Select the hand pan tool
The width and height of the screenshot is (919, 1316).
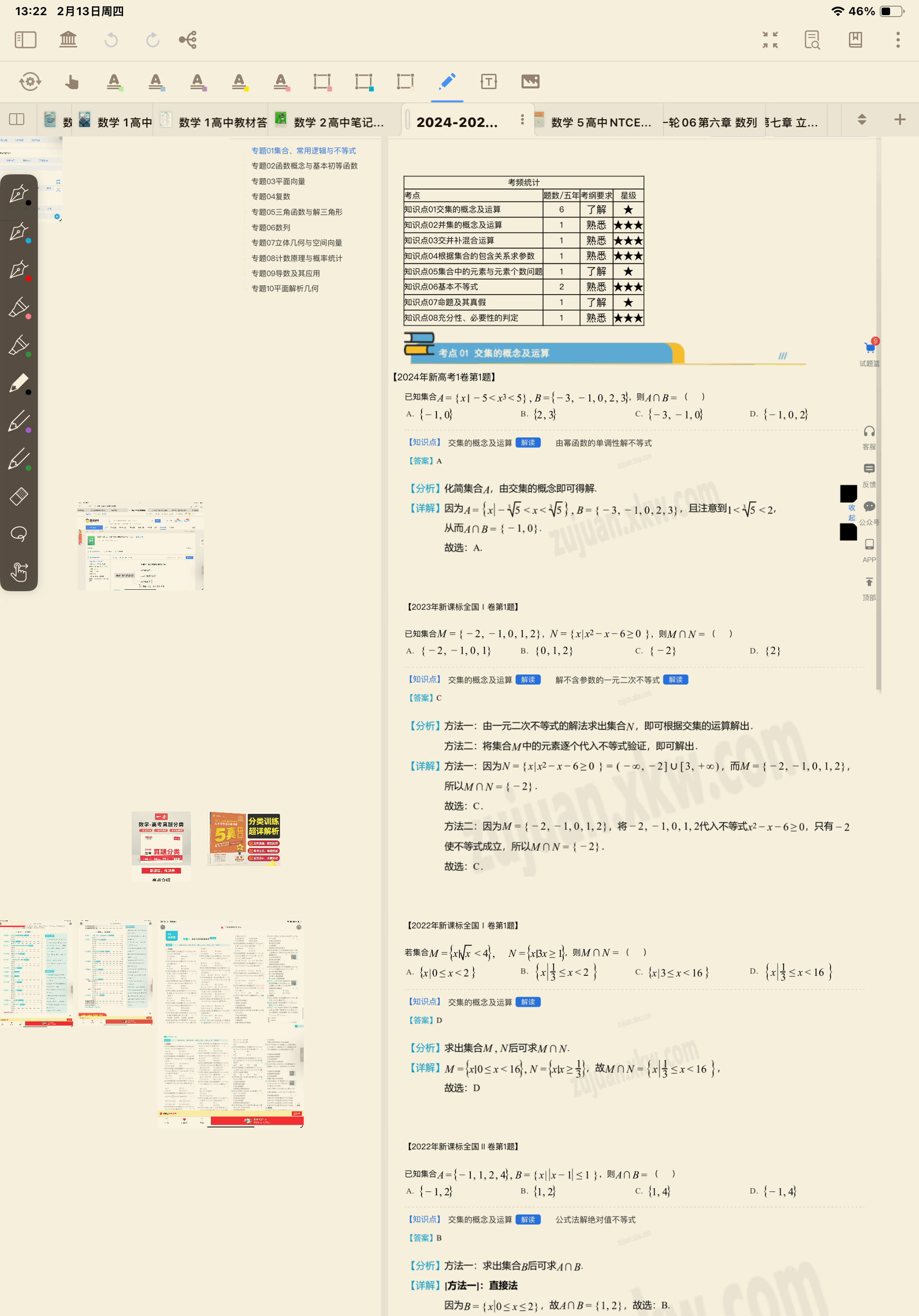tap(72, 82)
